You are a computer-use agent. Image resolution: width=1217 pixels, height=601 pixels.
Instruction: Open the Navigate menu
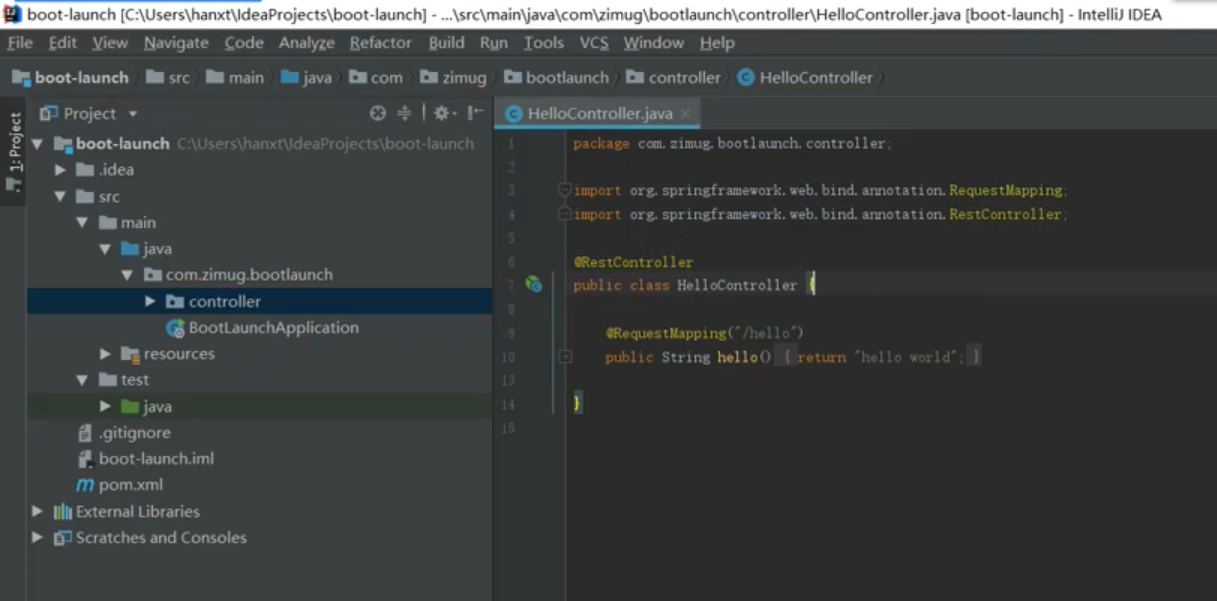(176, 43)
